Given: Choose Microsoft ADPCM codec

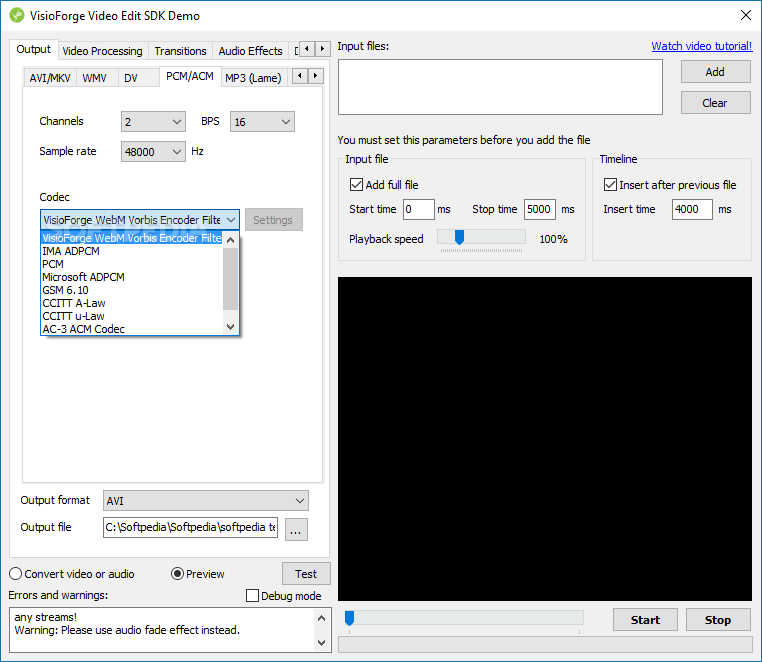Looking at the screenshot, I should click(132, 277).
